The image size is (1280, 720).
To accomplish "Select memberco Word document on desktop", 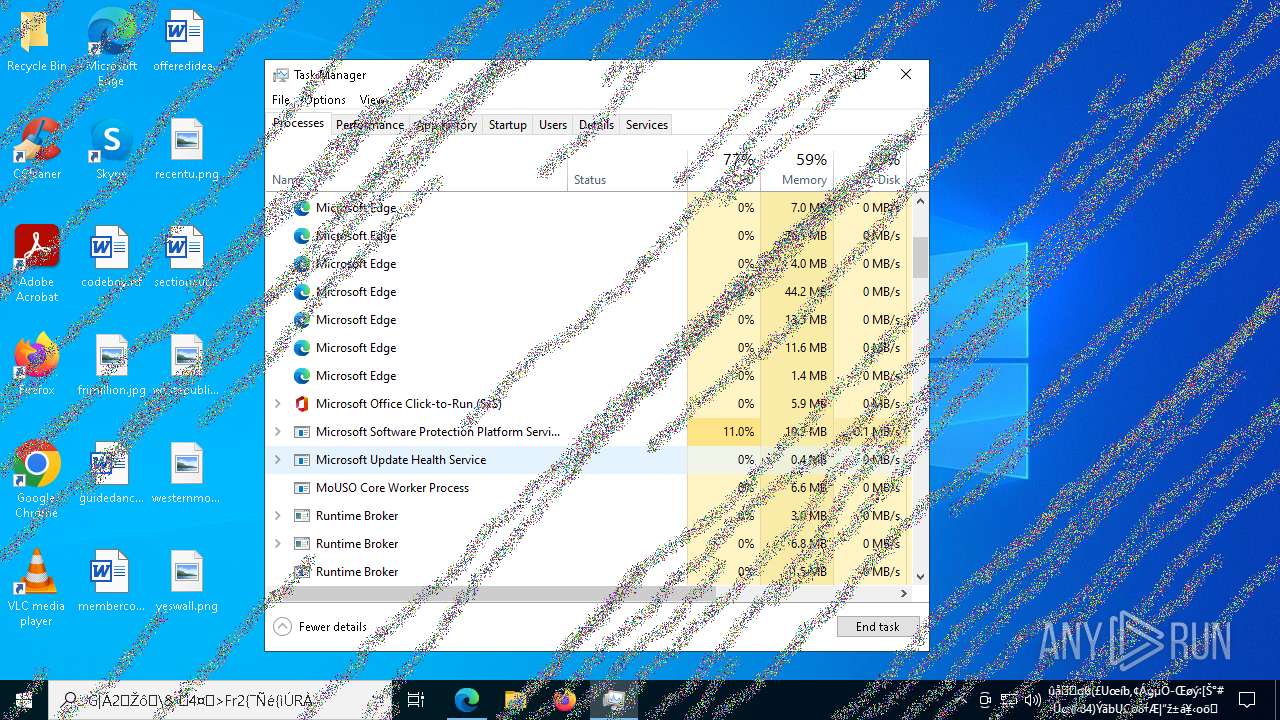I will [111, 582].
